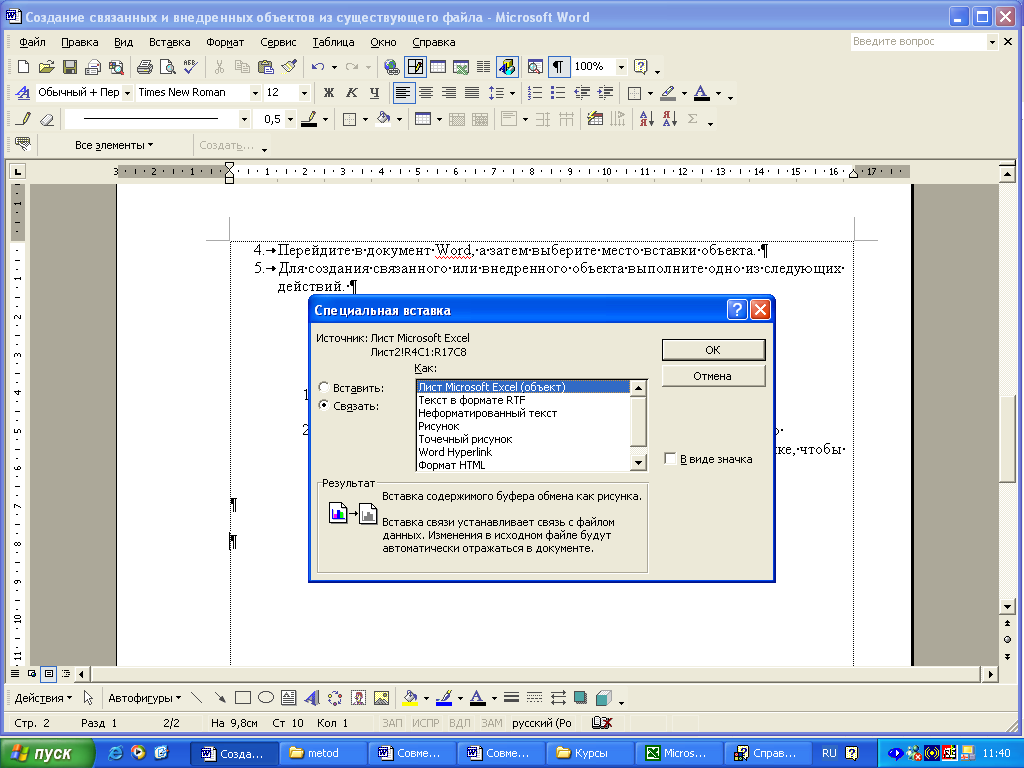Toggle show paragraph marks icon

pyautogui.click(x=558, y=67)
